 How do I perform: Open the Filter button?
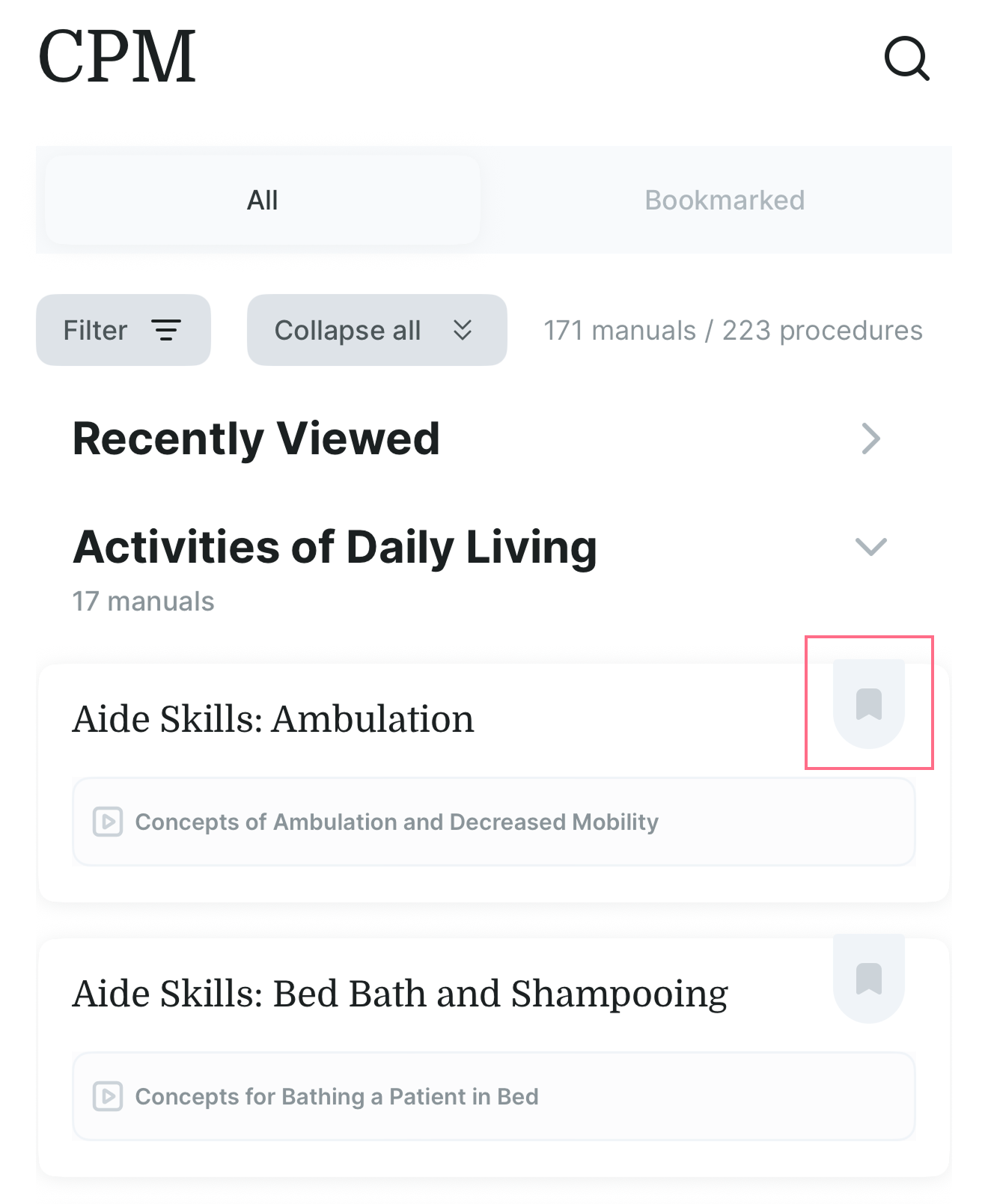click(124, 330)
